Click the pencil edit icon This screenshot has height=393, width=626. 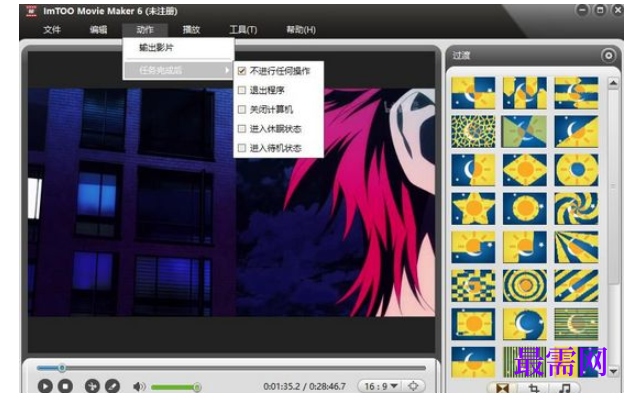(112, 386)
